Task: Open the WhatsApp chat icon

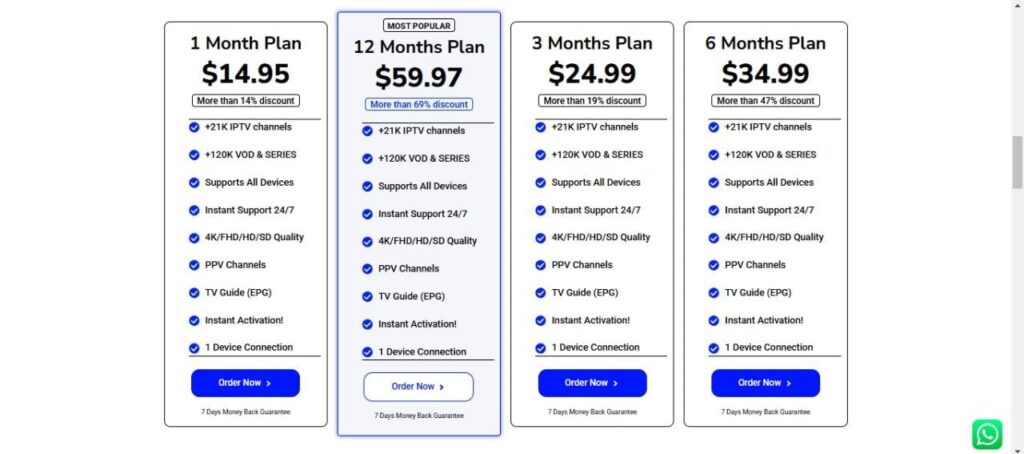Action: tap(987, 434)
